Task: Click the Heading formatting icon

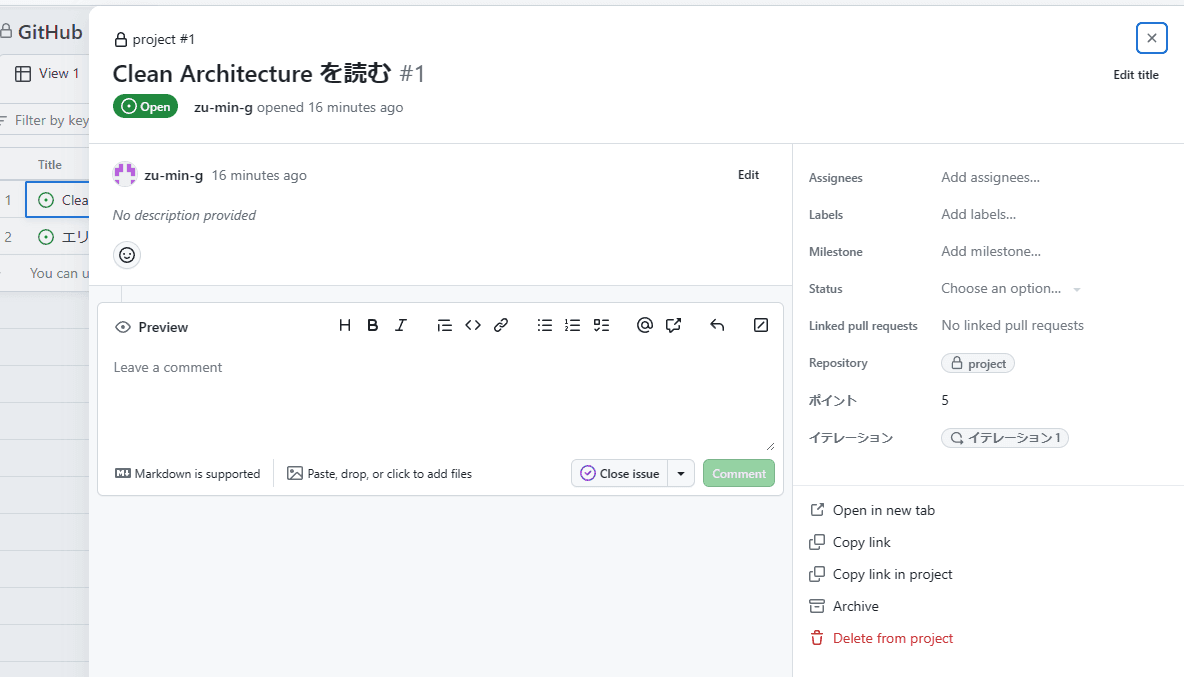Action: [345, 325]
